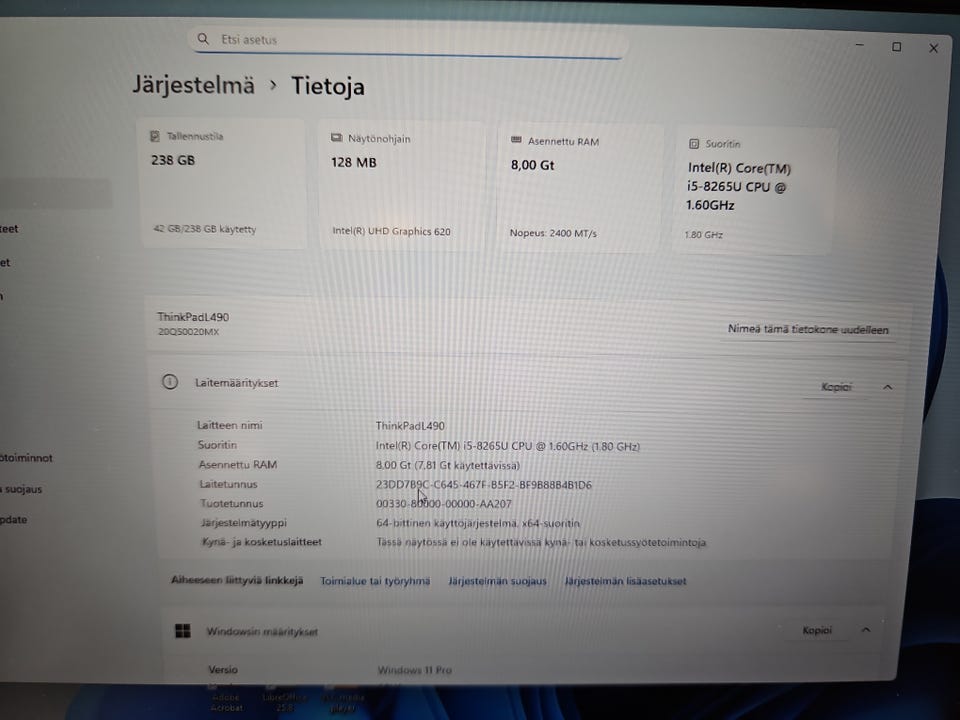This screenshot has height=720, width=960.
Task: Click the search magnifier icon
Action: [x=203, y=39]
